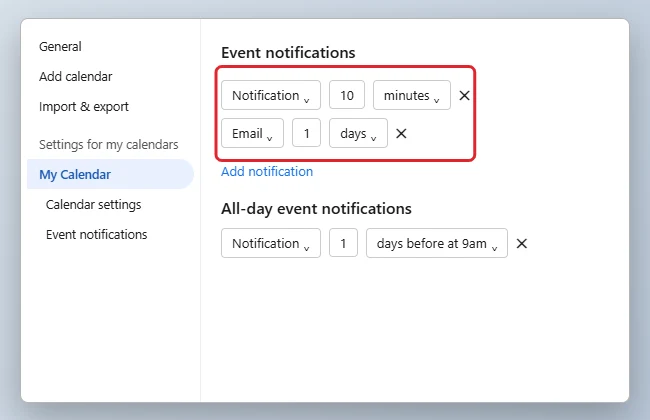Open the minutes unit dropdown

click(x=412, y=95)
